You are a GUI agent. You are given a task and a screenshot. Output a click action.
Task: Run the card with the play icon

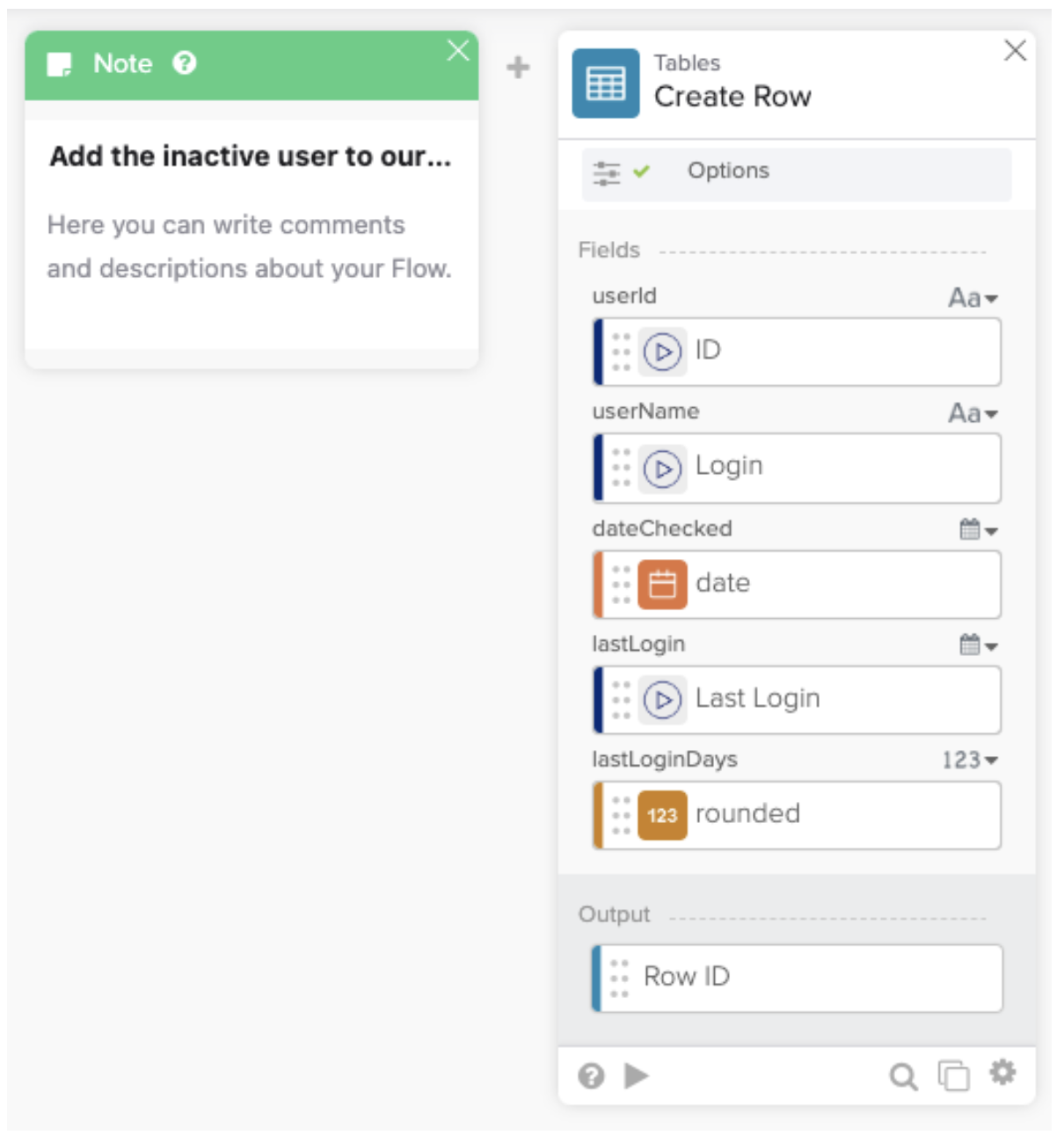click(637, 1074)
